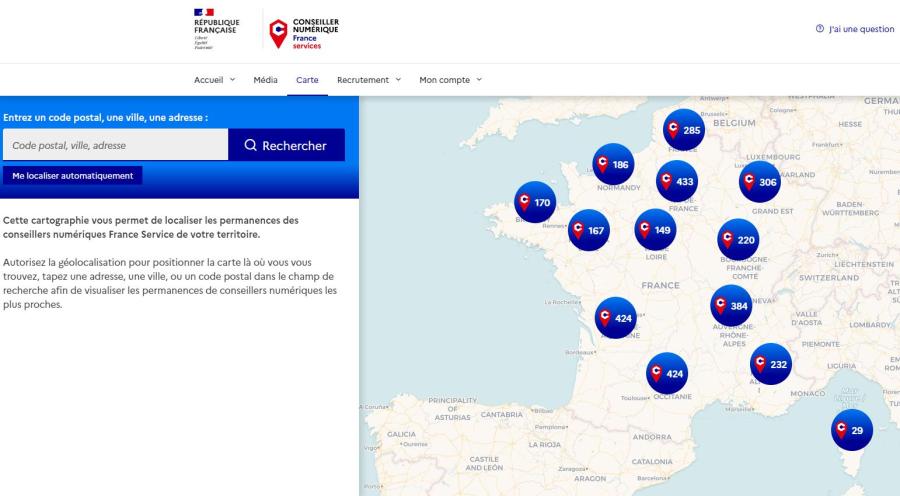
Task: Click the 220 cluster in Bourgogne-Franche-Comté
Action: [739, 240]
